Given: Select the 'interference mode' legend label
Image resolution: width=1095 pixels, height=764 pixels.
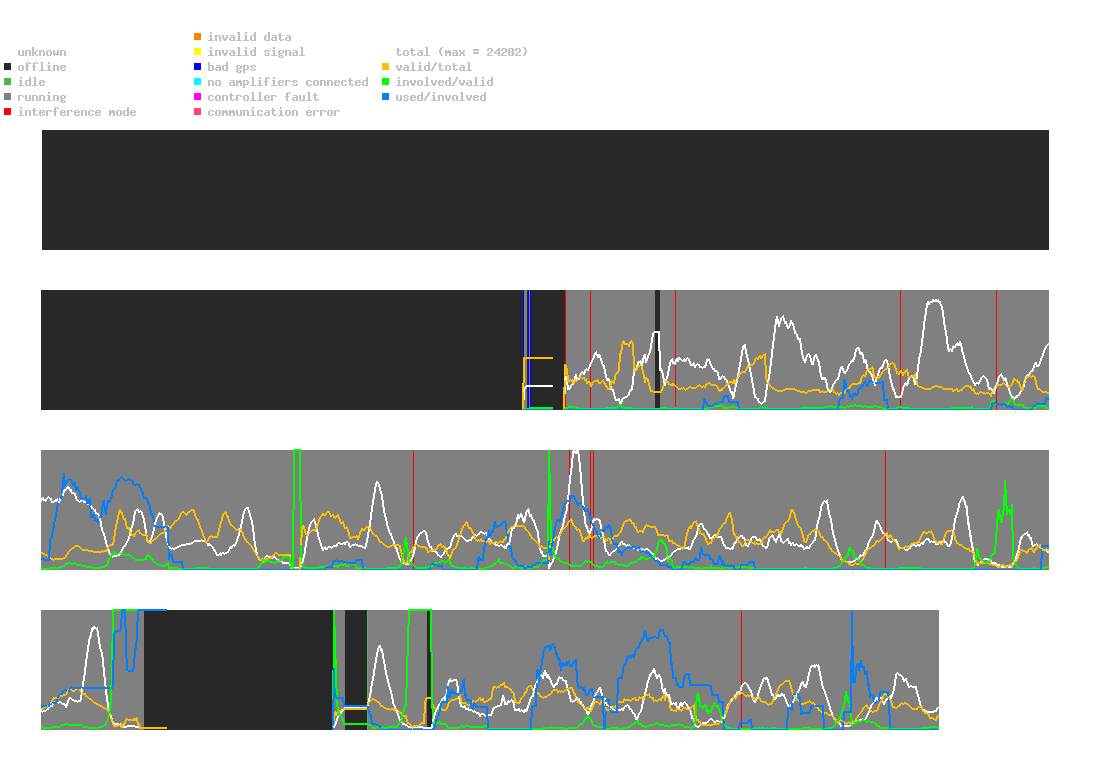Looking at the screenshot, I should tap(77, 112).
